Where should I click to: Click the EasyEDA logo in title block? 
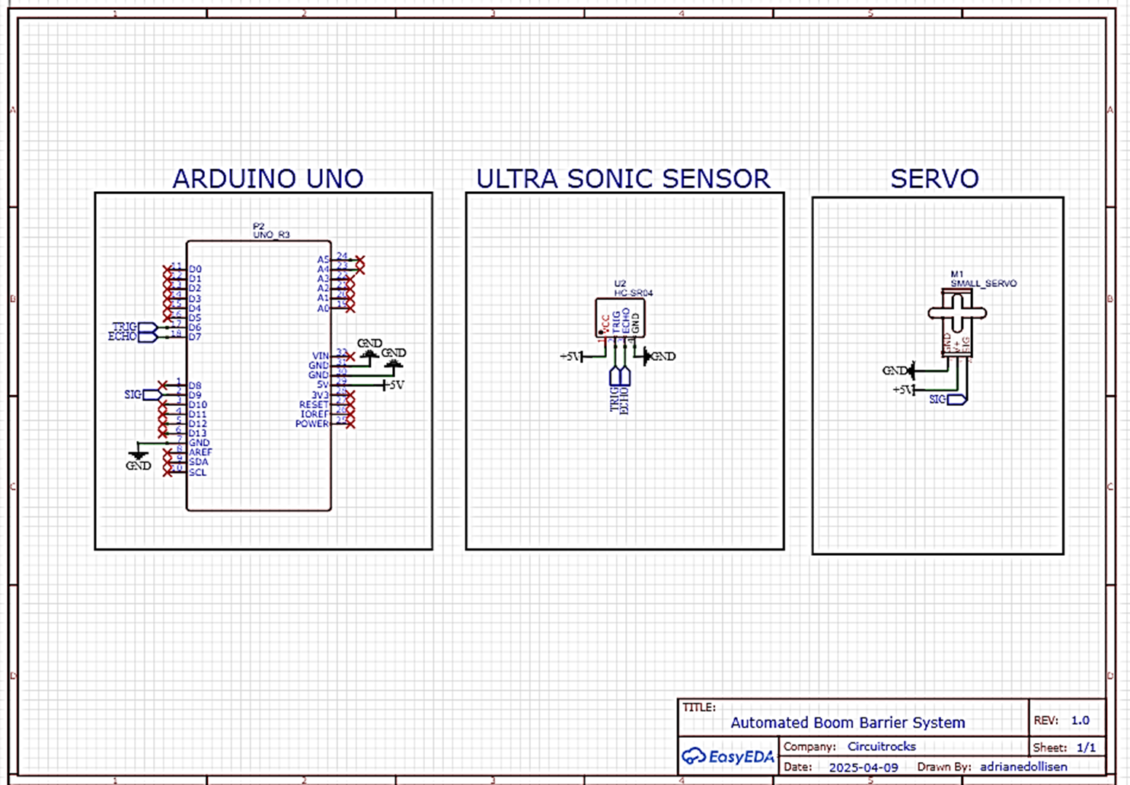(x=728, y=756)
